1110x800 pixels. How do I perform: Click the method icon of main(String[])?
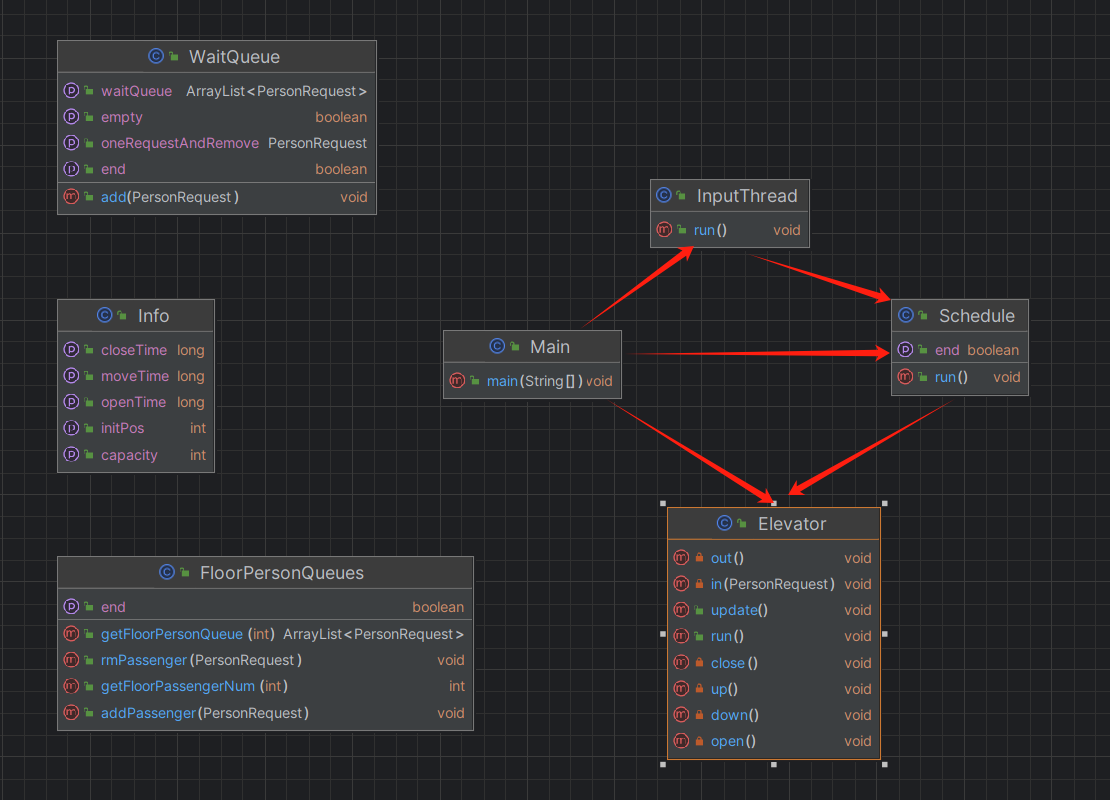[x=457, y=381]
